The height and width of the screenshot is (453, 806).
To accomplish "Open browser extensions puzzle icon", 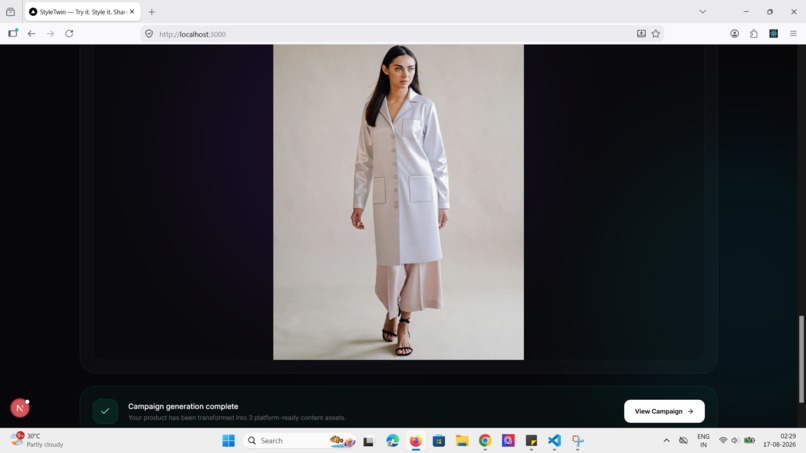I will click(754, 34).
